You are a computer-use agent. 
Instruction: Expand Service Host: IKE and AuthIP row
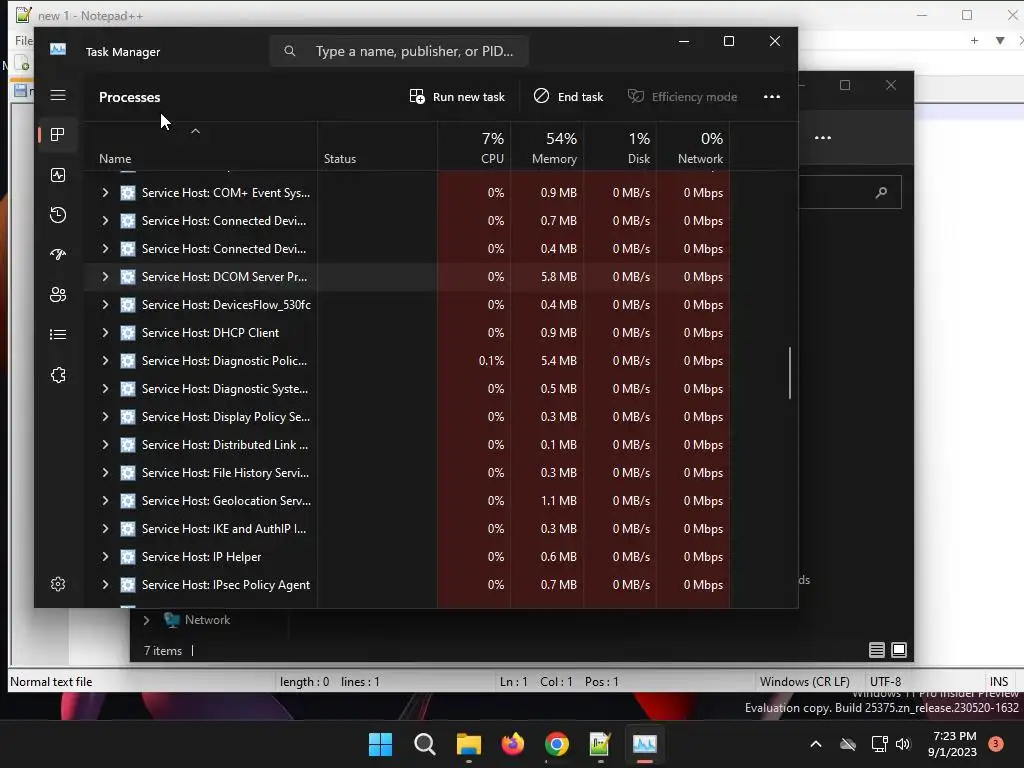[x=104, y=529]
